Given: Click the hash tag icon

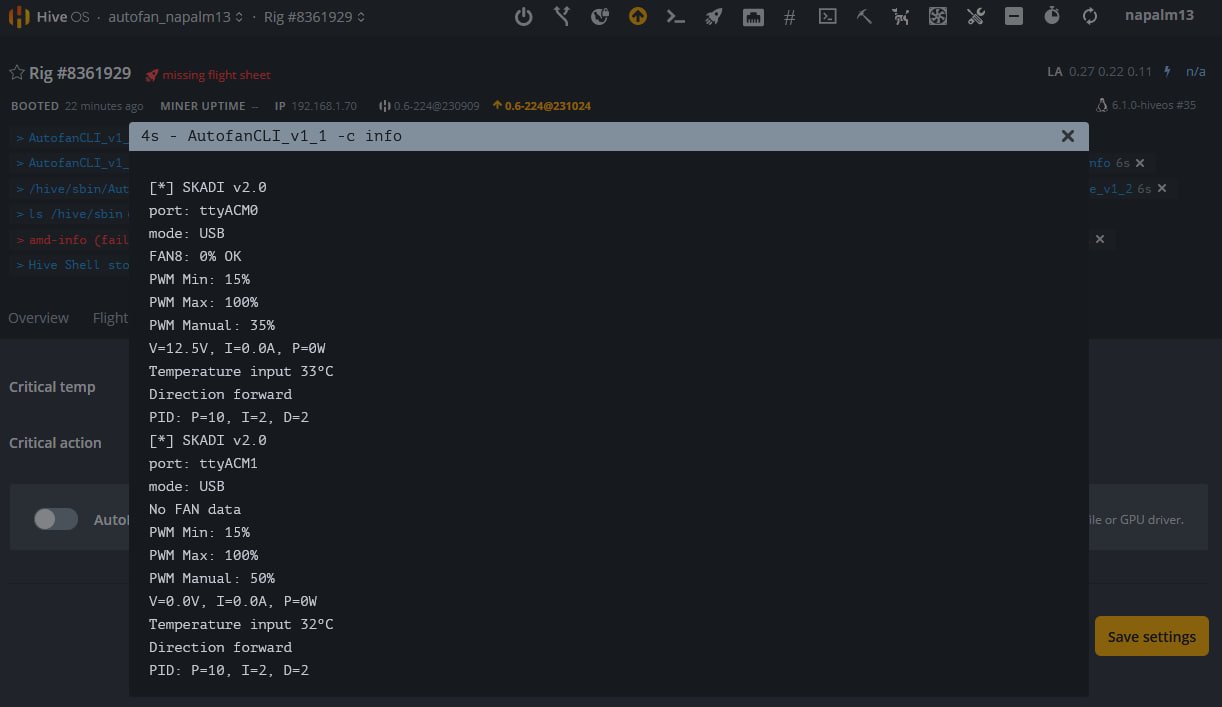Looking at the screenshot, I should pyautogui.click(x=789, y=17).
